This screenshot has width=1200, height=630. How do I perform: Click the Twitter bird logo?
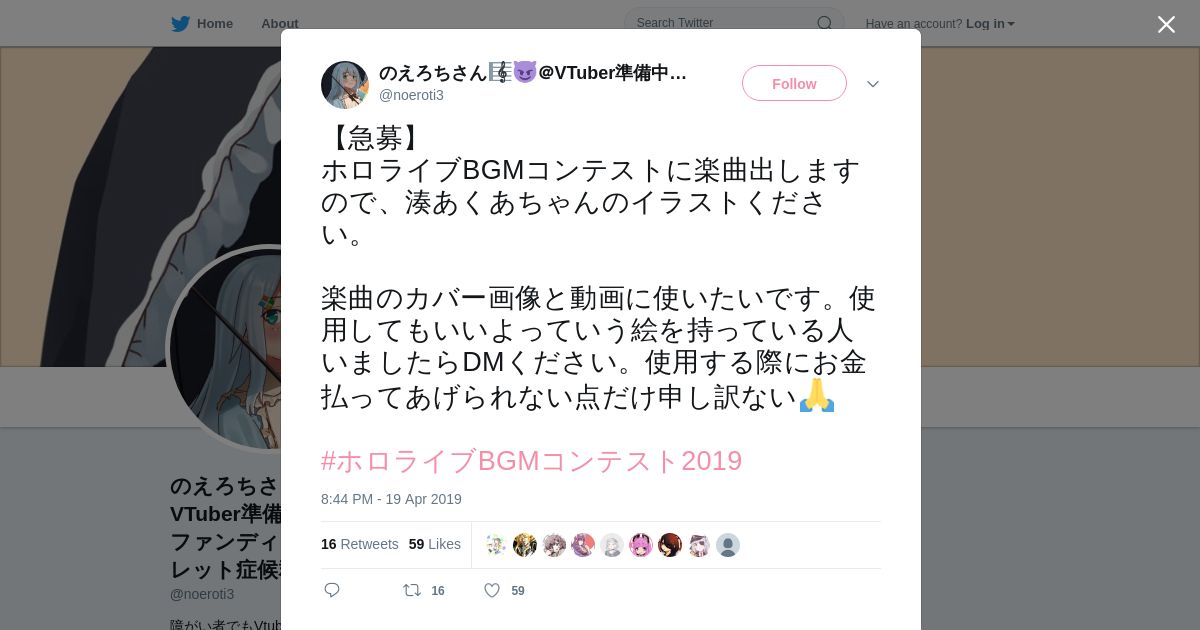[180, 24]
